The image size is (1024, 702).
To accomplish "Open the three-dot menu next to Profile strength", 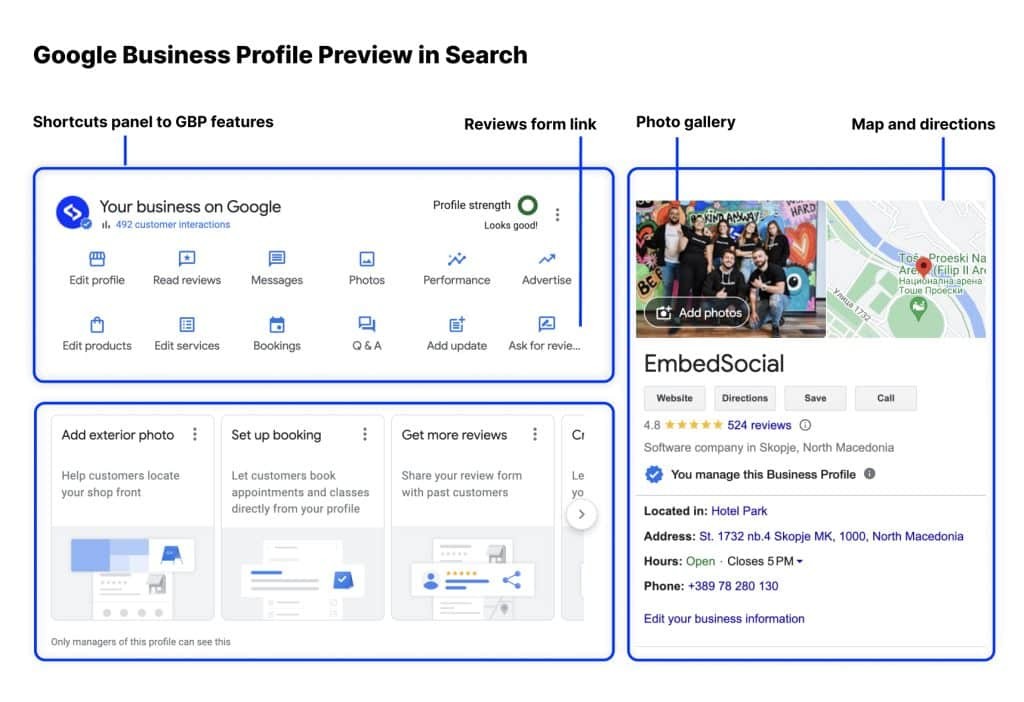I will pyautogui.click(x=558, y=213).
